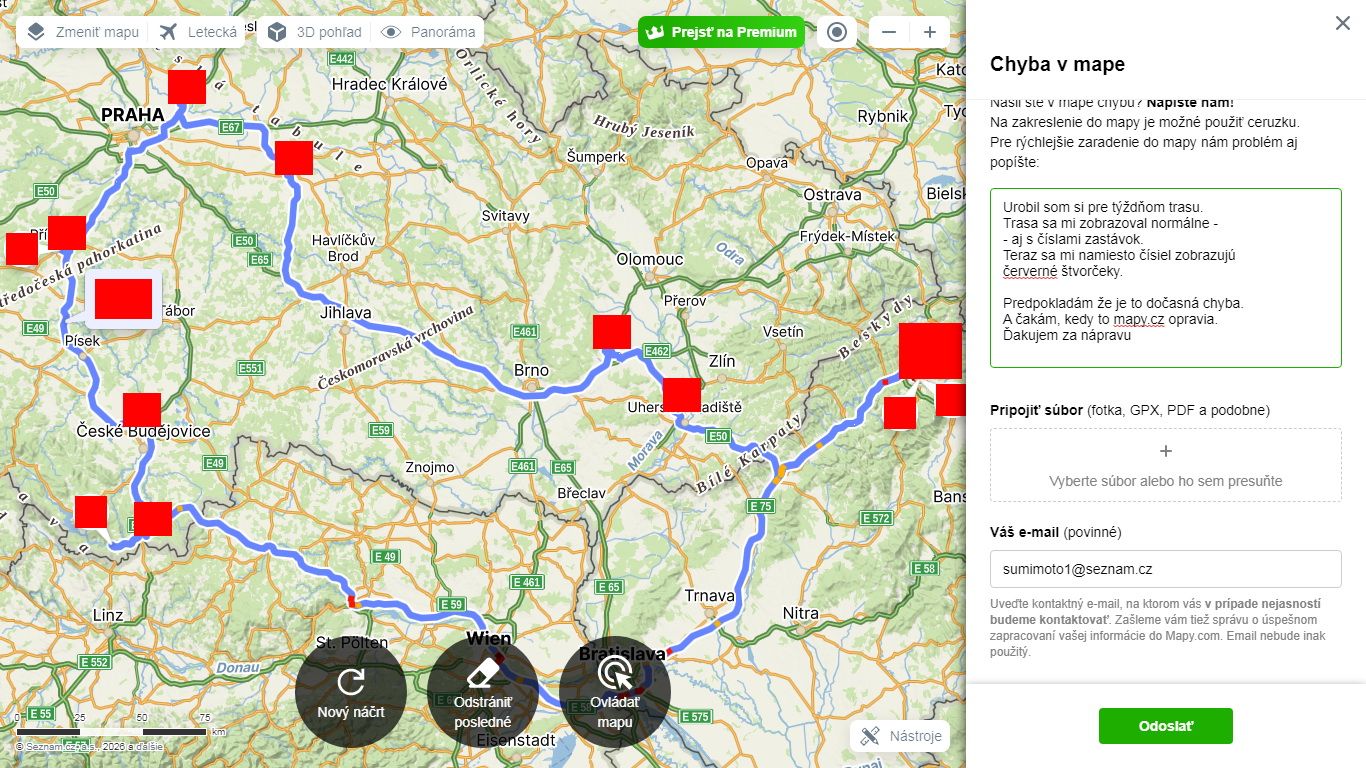Focus the Váš e-mail input field
Viewport: 1366px width, 768px height.
1166,569
